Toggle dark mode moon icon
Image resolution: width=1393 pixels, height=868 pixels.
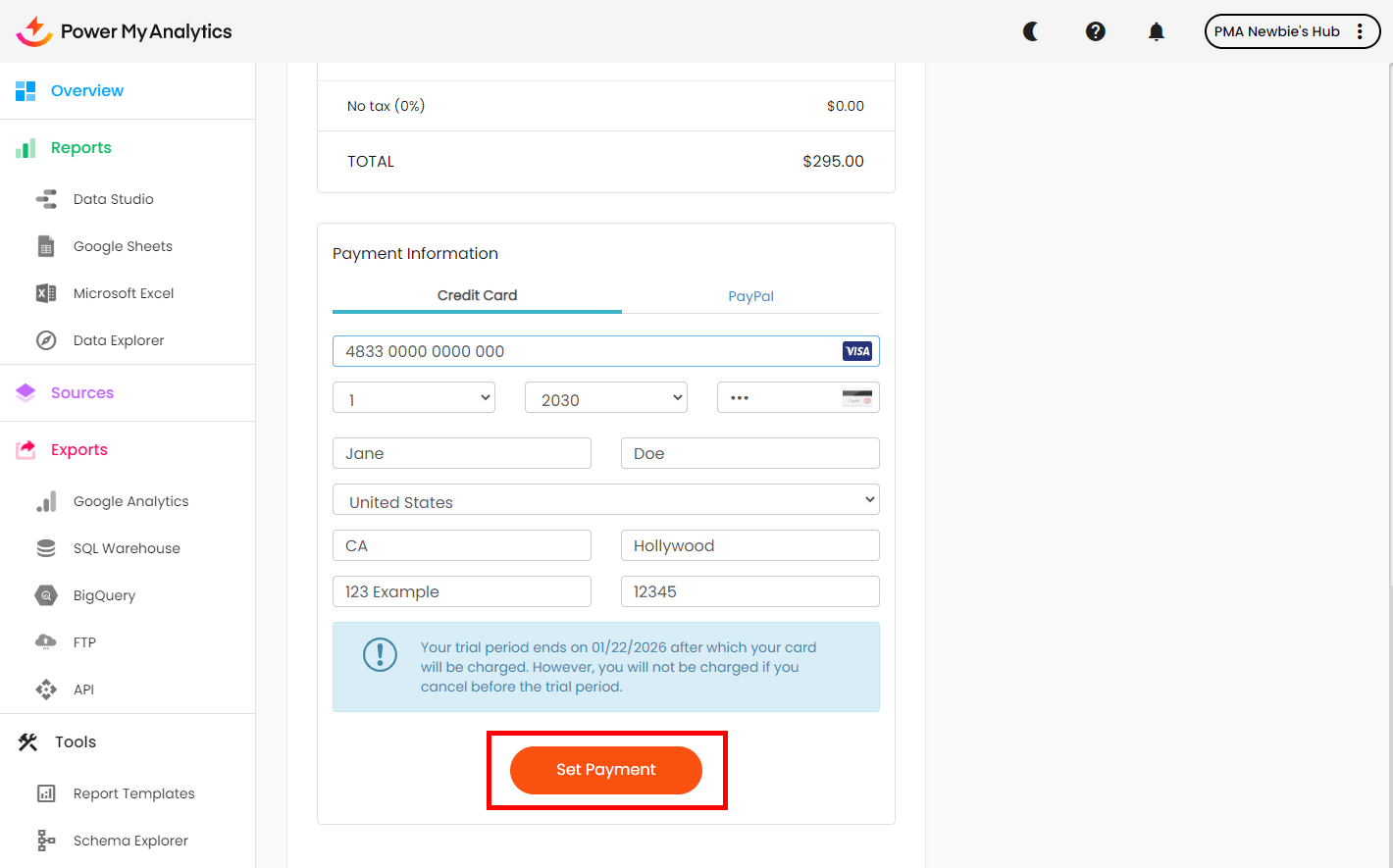1031,31
